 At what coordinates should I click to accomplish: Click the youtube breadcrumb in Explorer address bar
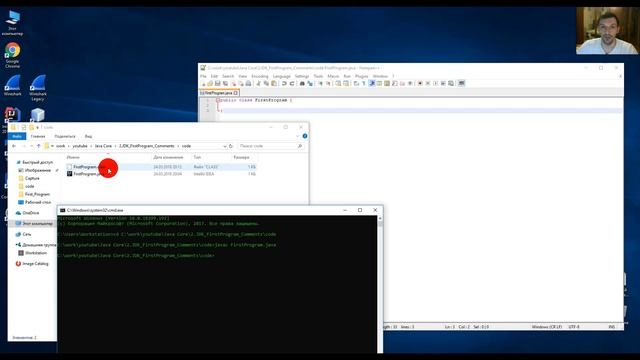(x=80, y=146)
